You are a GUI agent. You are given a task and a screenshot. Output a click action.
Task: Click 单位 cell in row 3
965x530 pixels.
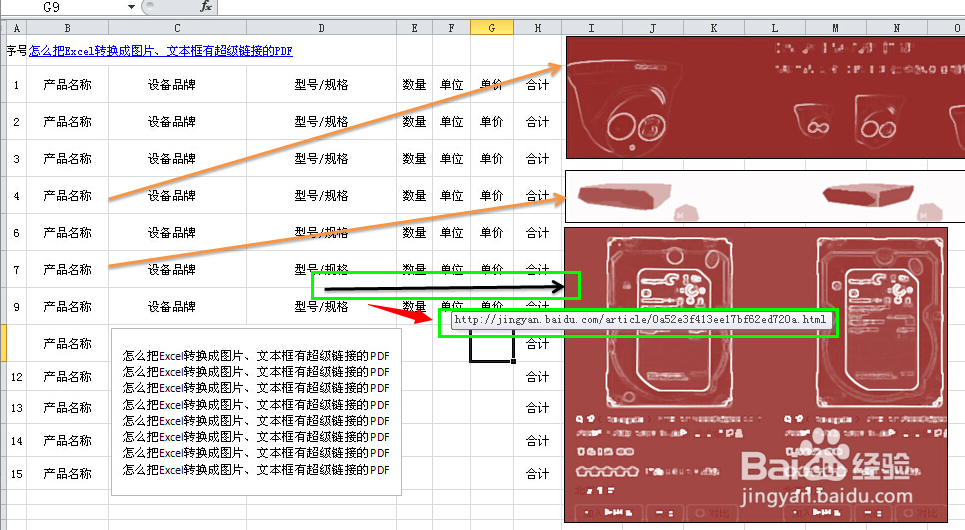tap(451, 158)
